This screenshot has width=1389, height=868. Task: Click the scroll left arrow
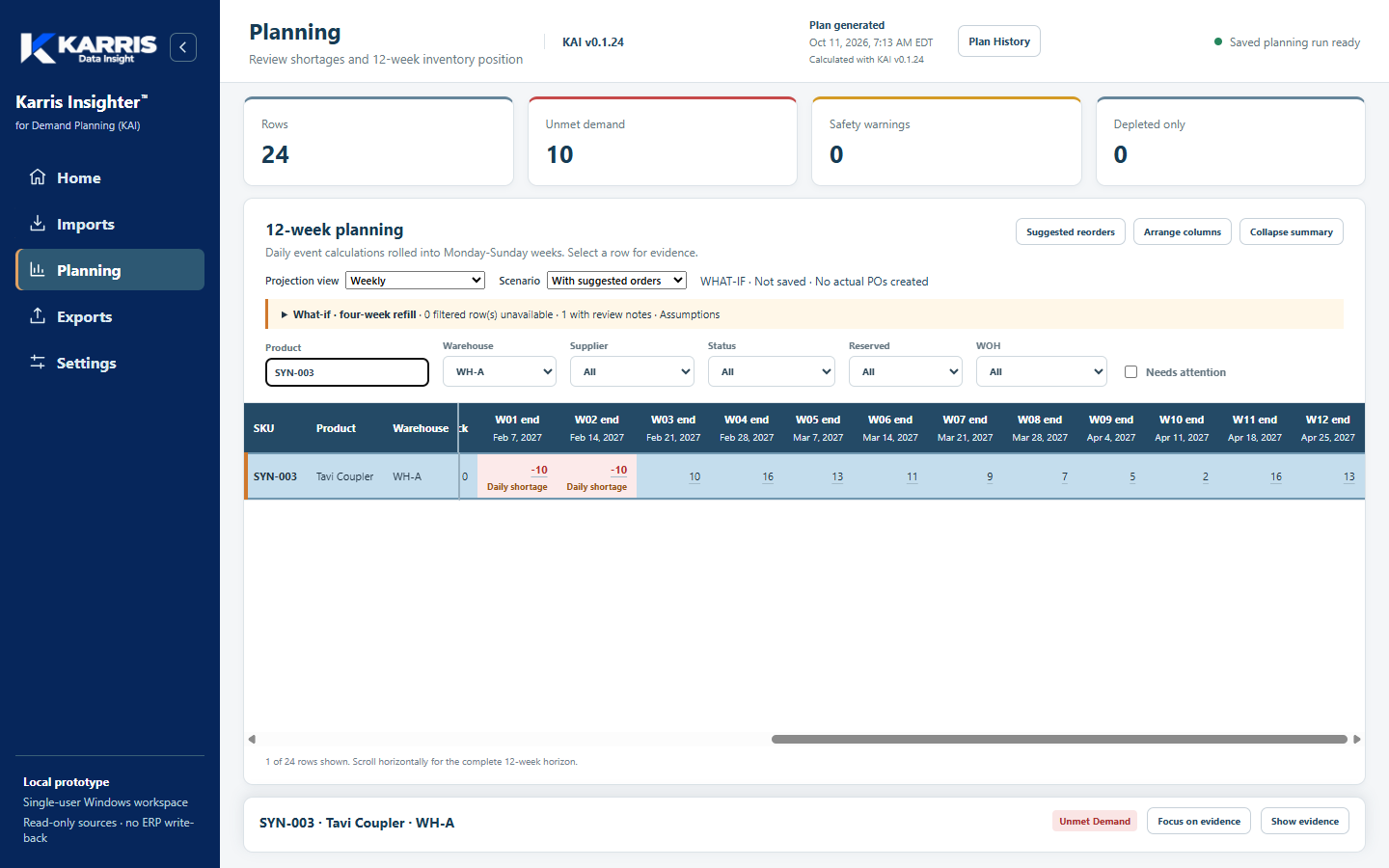(252, 740)
